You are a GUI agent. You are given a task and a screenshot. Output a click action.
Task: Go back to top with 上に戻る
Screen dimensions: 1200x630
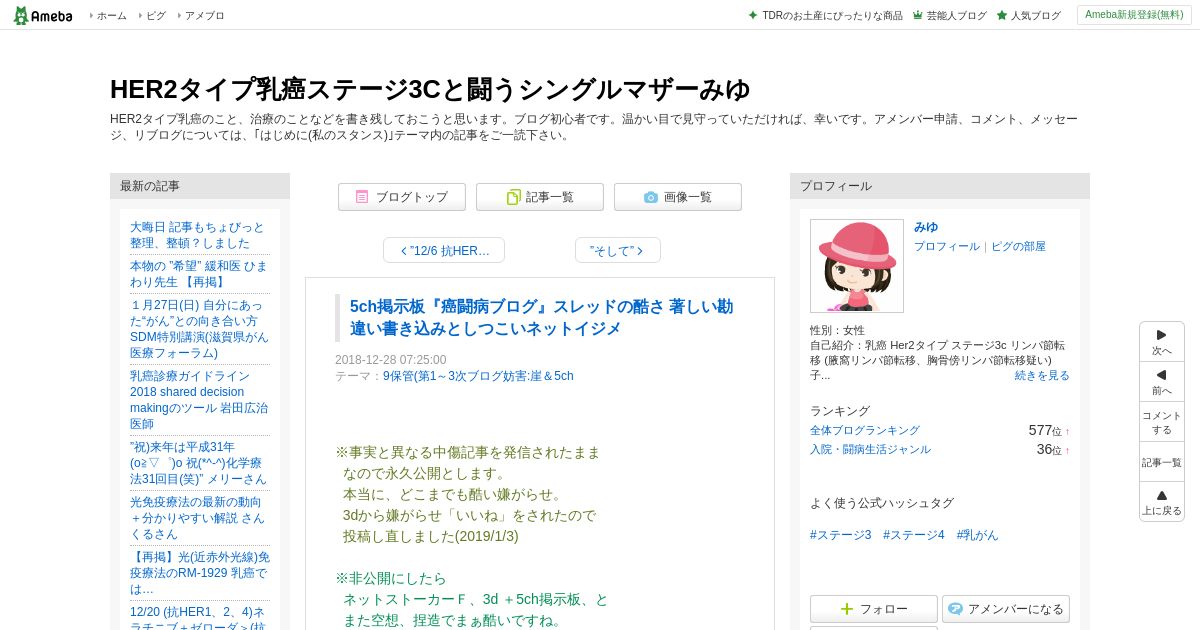tap(1162, 502)
